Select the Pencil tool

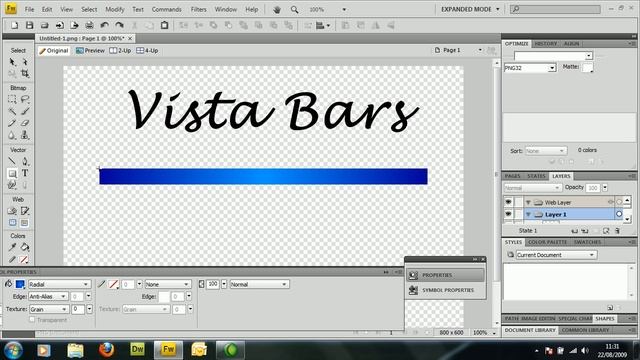(x=12, y=123)
